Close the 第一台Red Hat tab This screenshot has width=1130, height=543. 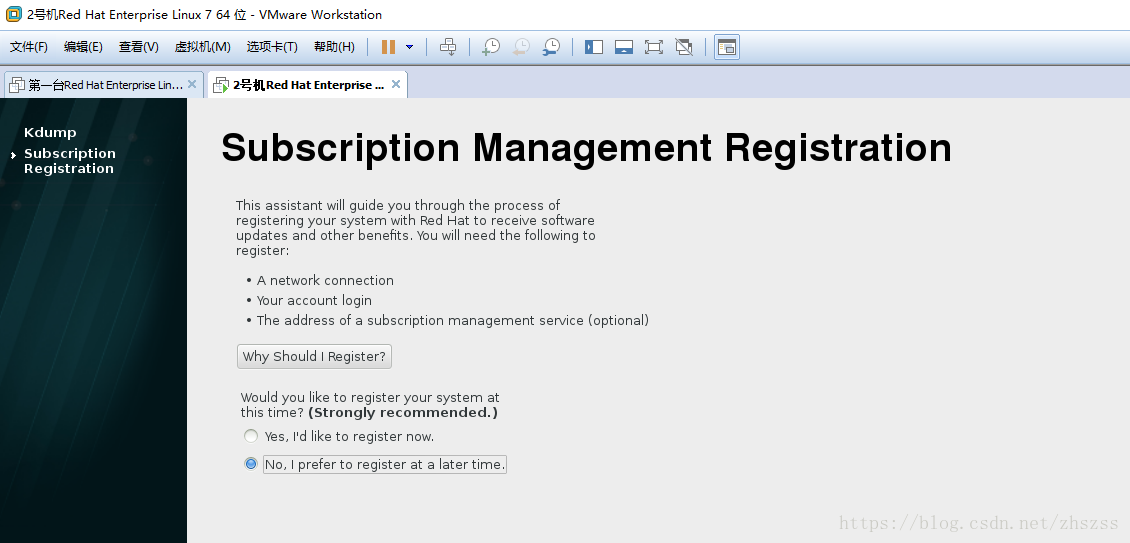coord(192,84)
